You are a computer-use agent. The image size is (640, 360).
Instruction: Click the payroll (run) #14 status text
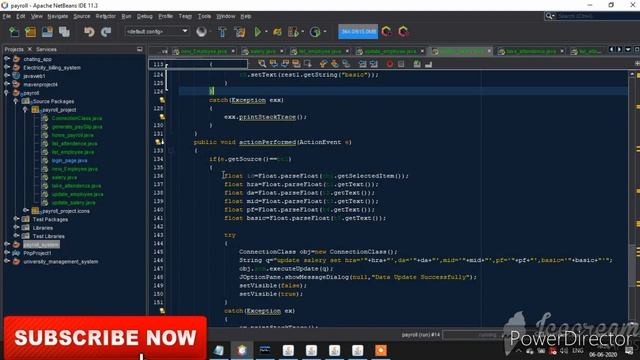421,335
